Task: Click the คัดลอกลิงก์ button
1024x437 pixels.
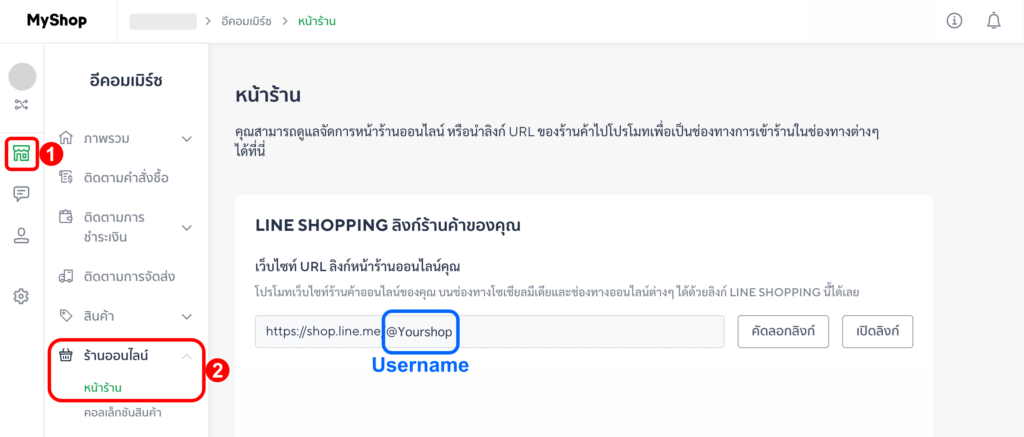Action: click(783, 332)
